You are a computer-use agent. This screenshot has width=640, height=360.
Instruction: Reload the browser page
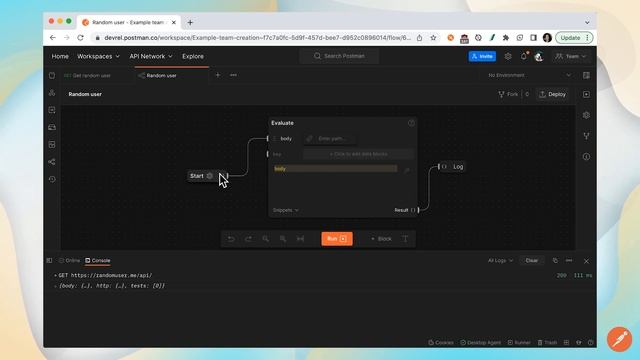point(80,38)
